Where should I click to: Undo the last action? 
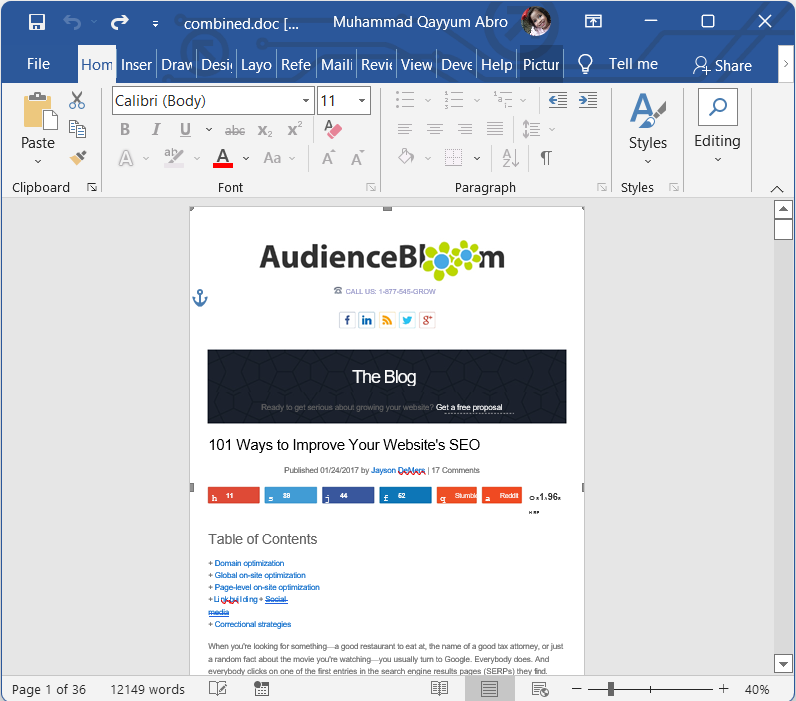tap(72, 22)
